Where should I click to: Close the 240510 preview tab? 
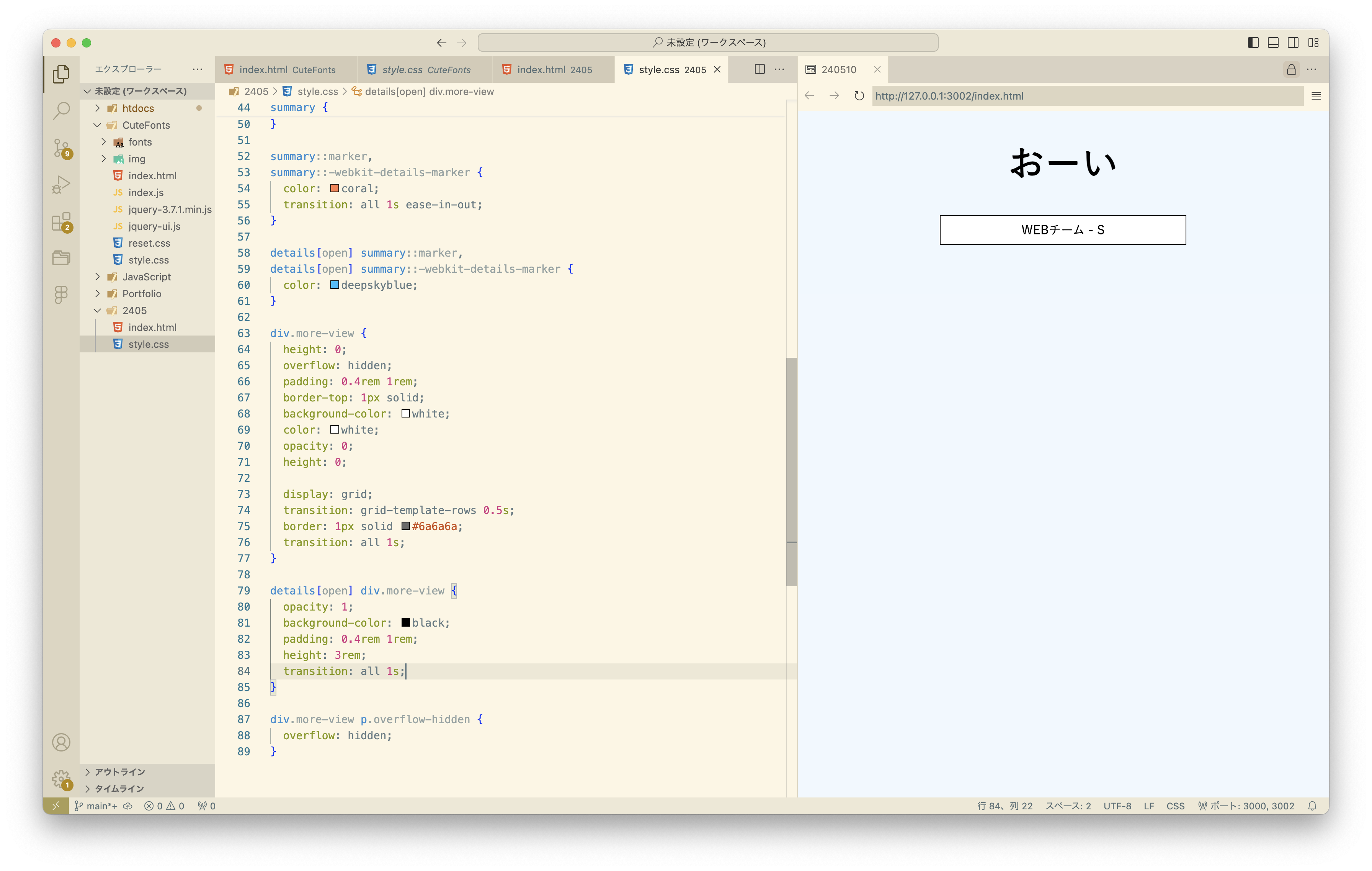click(x=877, y=69)
